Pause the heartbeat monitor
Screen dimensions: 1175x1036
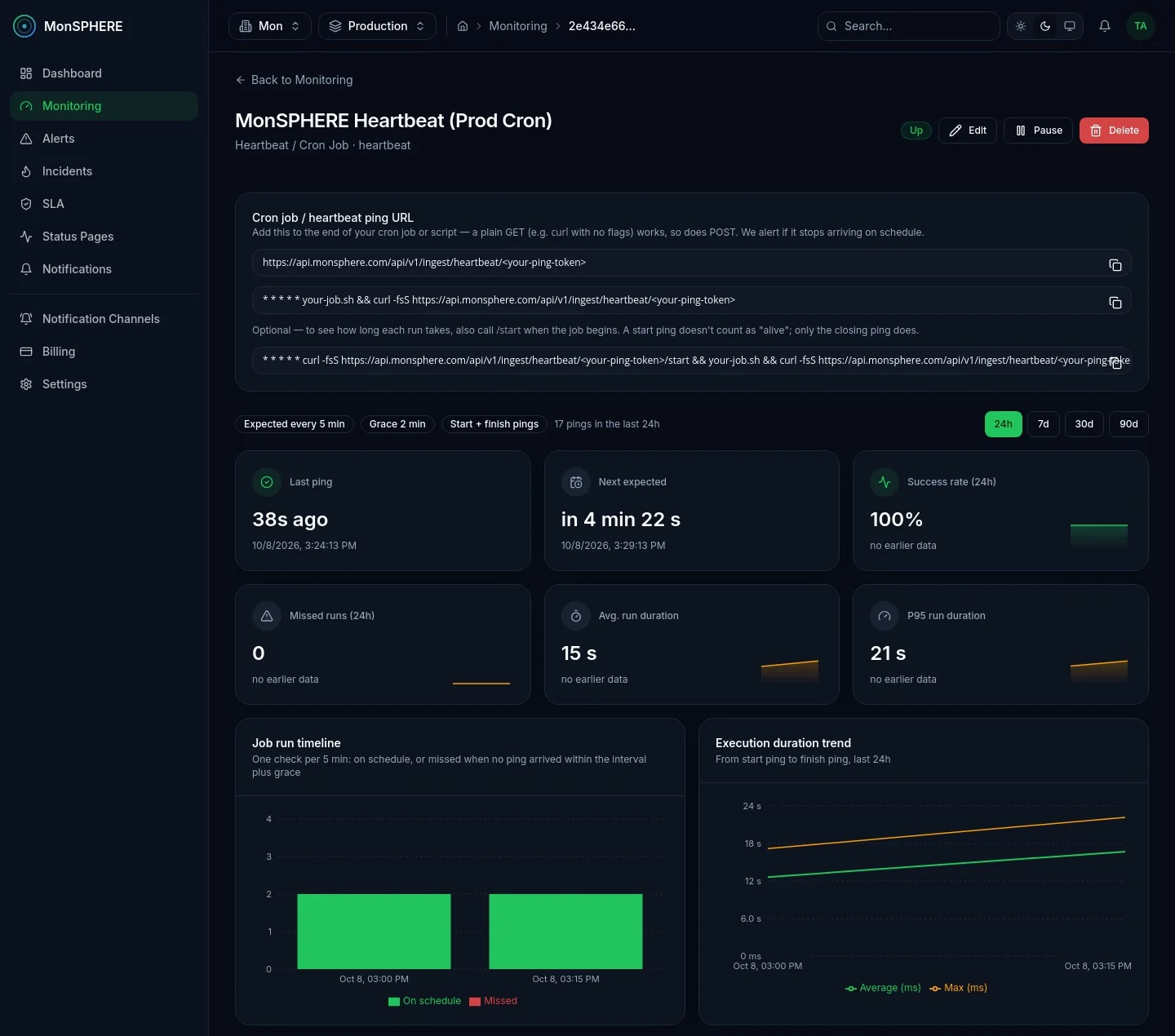[1038, 131]
